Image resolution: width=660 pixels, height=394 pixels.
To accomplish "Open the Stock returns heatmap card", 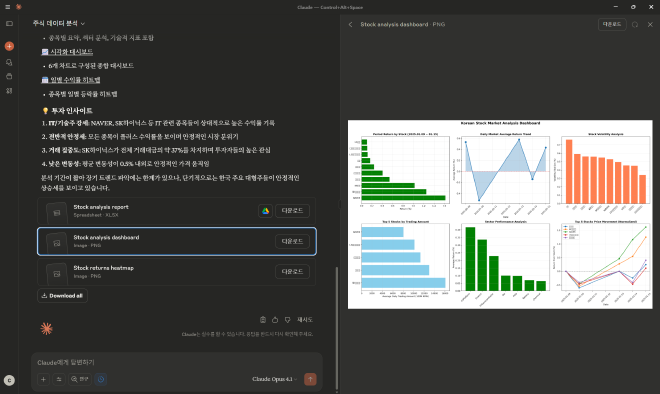I will [176, 272].
